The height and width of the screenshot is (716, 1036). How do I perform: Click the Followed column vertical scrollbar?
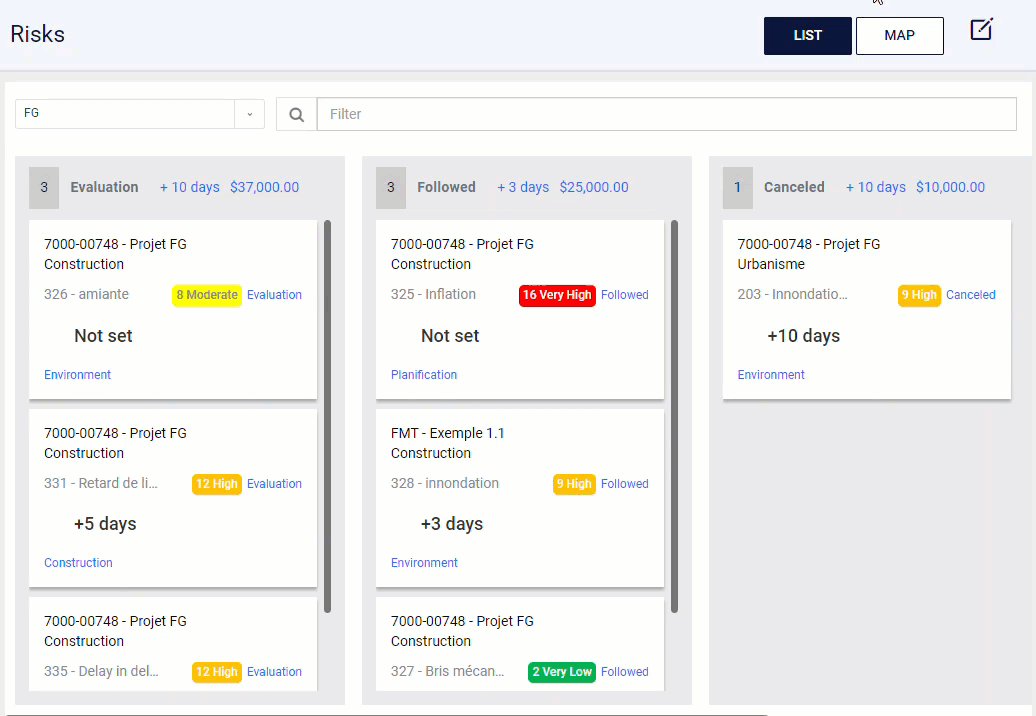(675, 417)
